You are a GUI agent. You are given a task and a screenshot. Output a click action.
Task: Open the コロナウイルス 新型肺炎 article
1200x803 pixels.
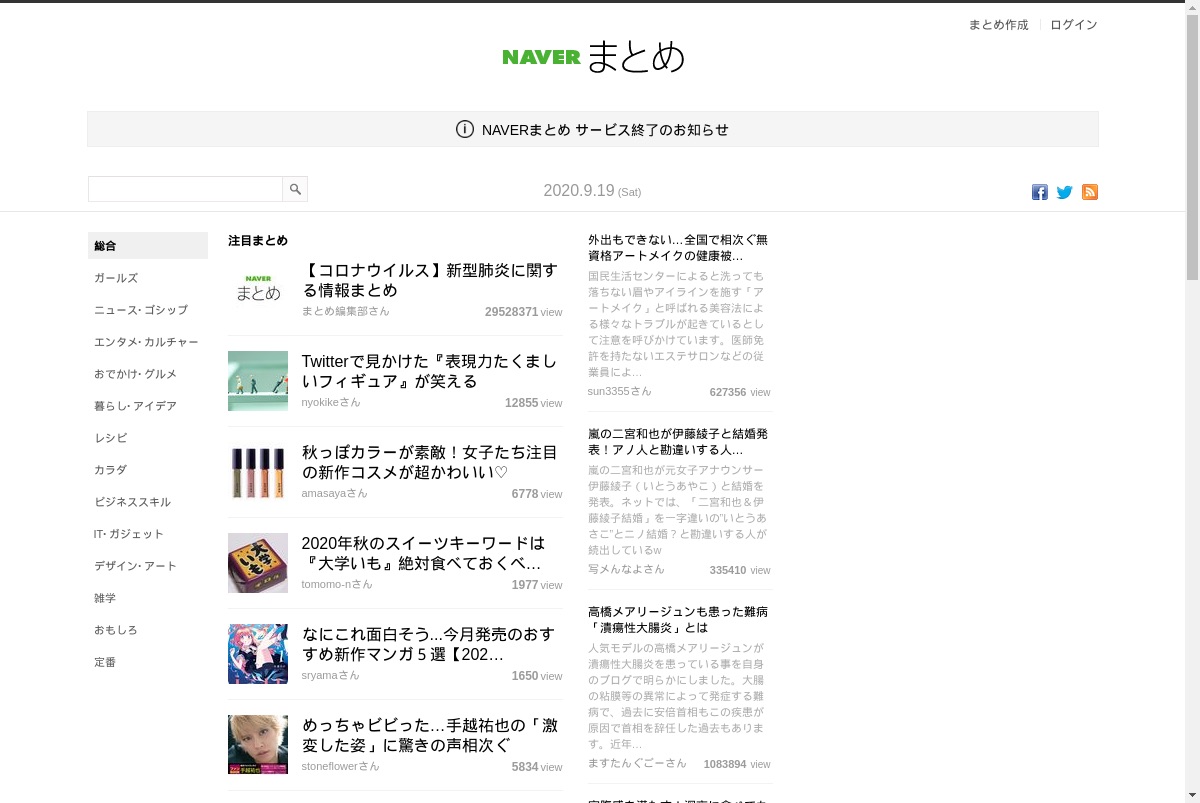pos(430,280)
